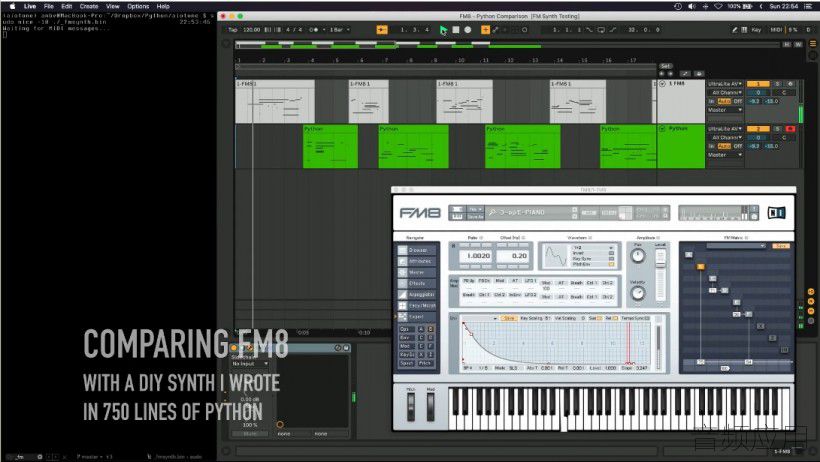The height and width of the screenshot is (462, 820).
Task: Toggle the computer MIDI keyboard icon
Action: pos(744,30)
